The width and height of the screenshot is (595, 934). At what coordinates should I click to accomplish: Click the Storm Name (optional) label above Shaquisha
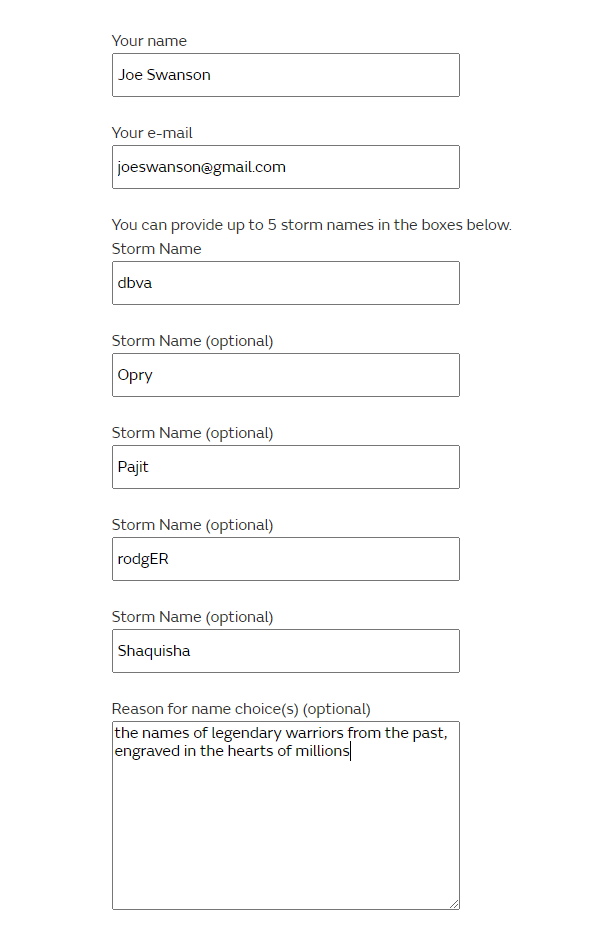tap(192, 617)
